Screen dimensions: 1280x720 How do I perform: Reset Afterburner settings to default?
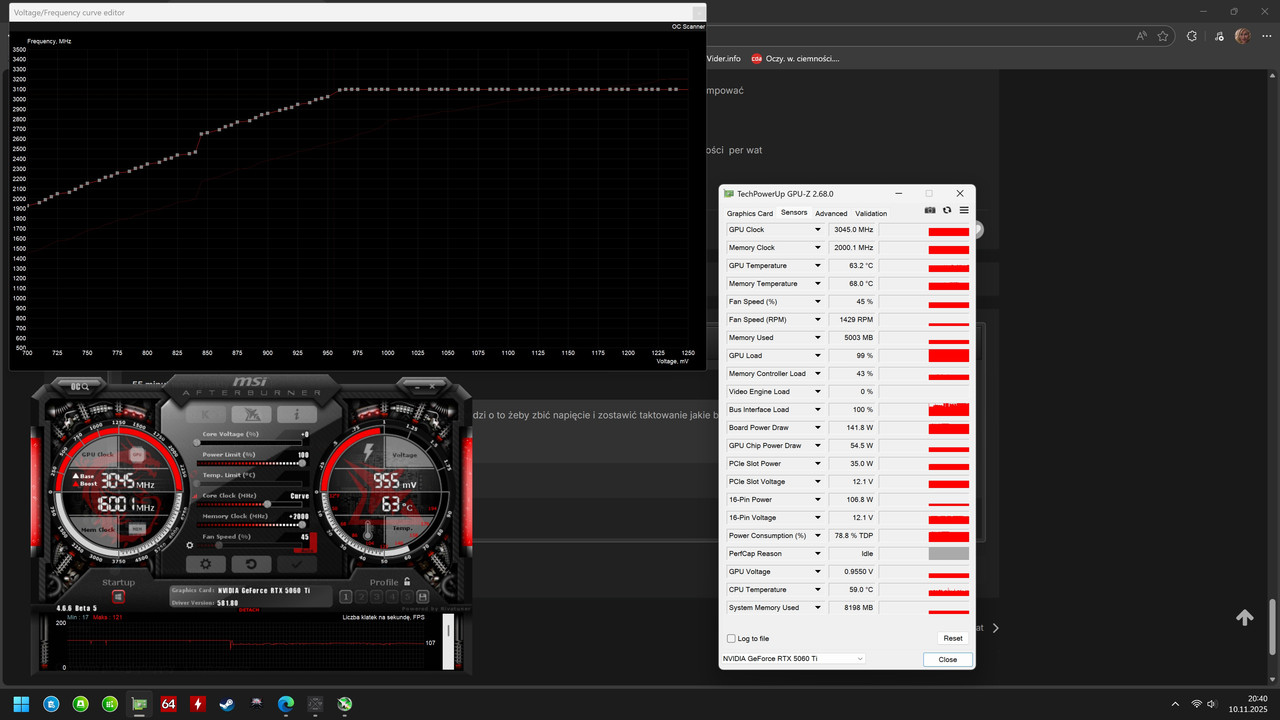tap(251, 564)
